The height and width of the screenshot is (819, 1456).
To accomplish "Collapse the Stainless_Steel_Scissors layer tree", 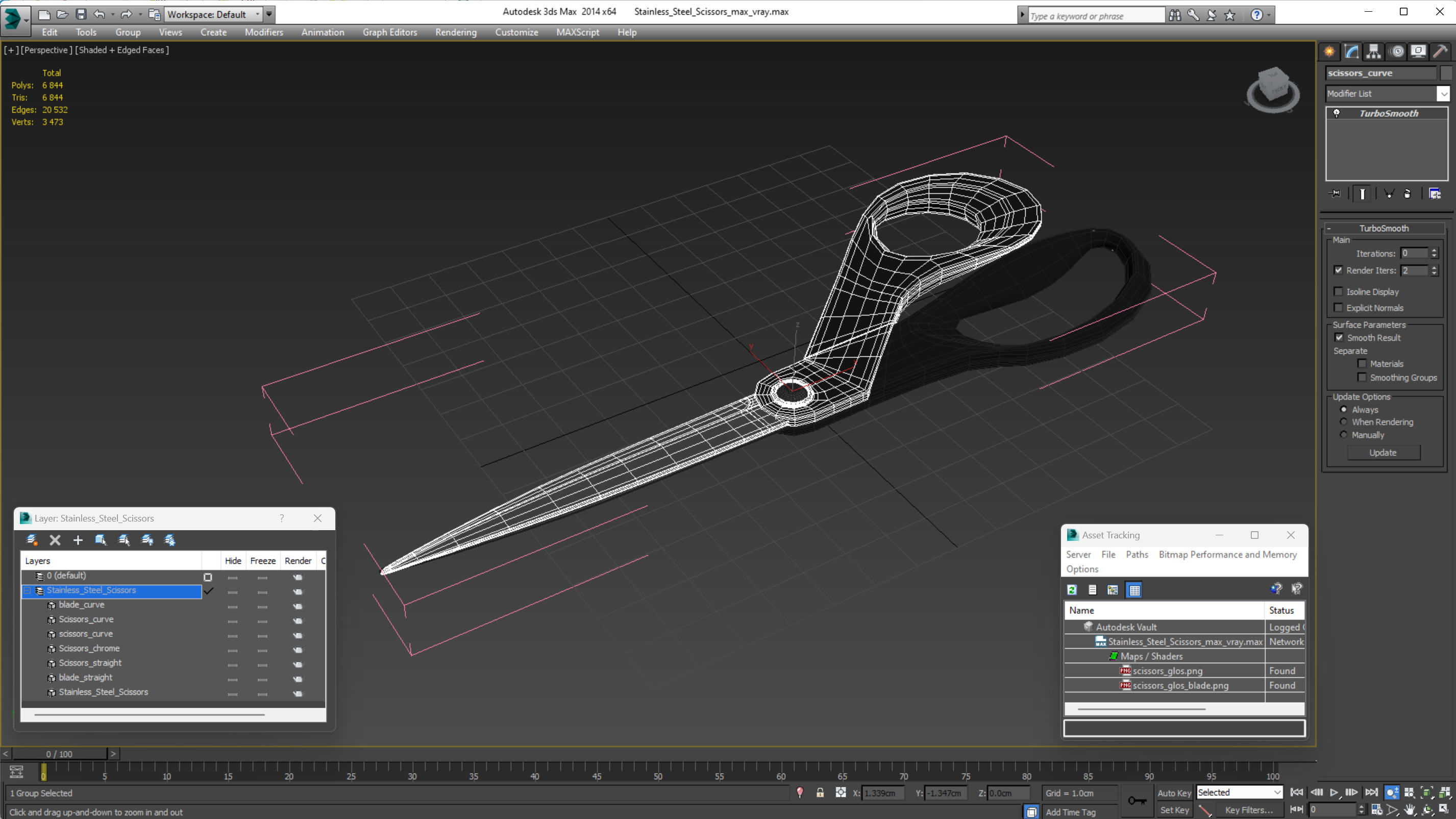I will [x=27, y=590].
